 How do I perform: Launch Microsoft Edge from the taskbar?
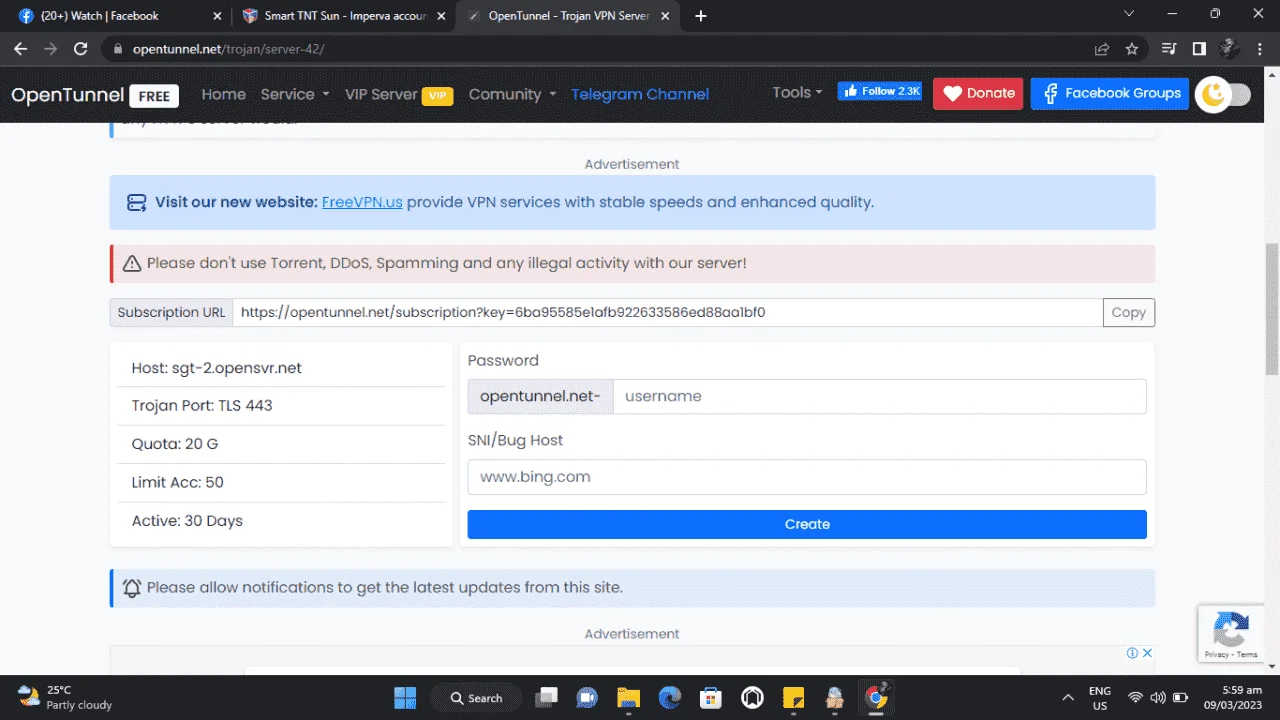click(670, 697)
